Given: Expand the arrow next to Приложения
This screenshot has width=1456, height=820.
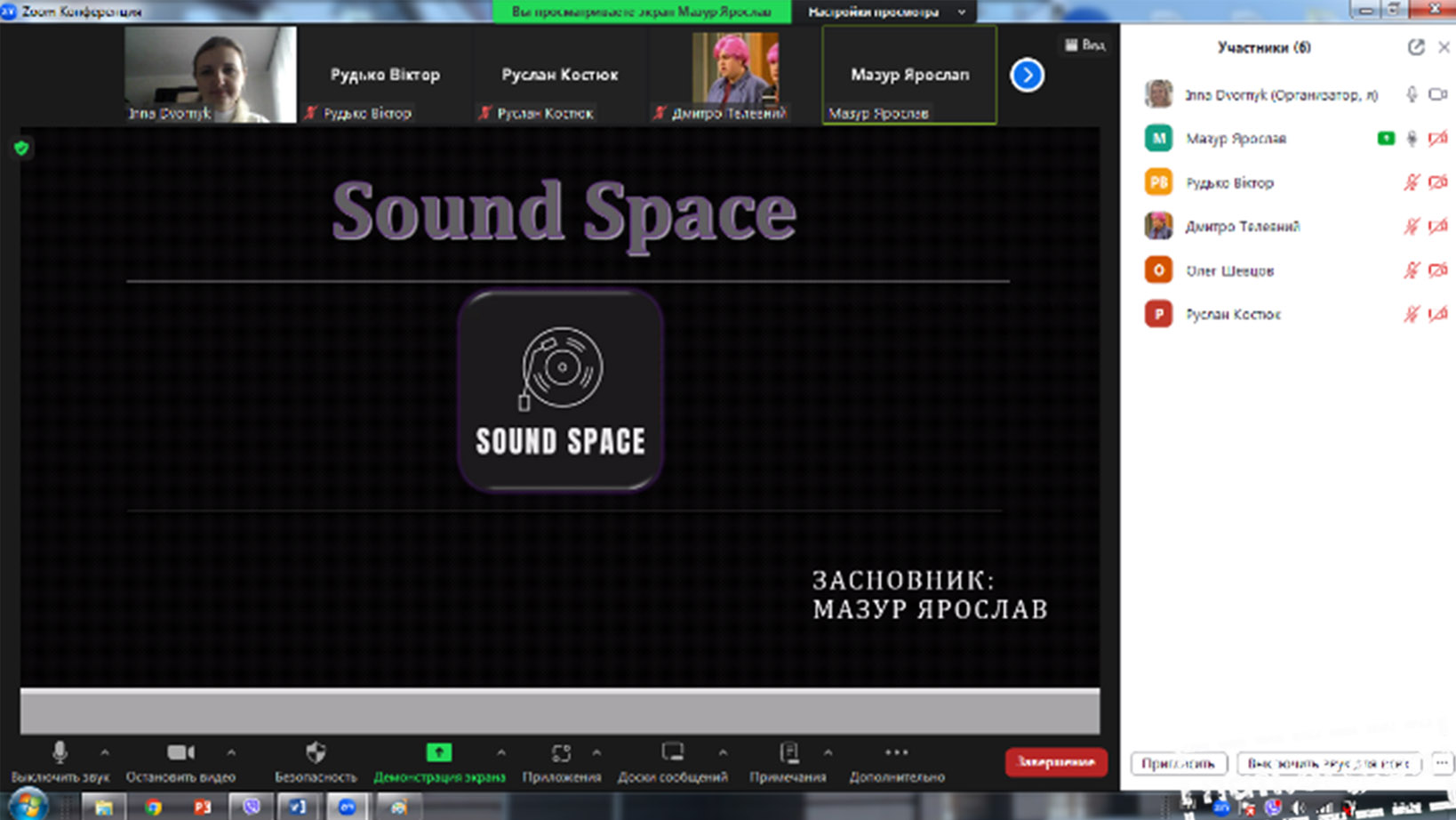Looking at the screenshot, I should [596, 752].
